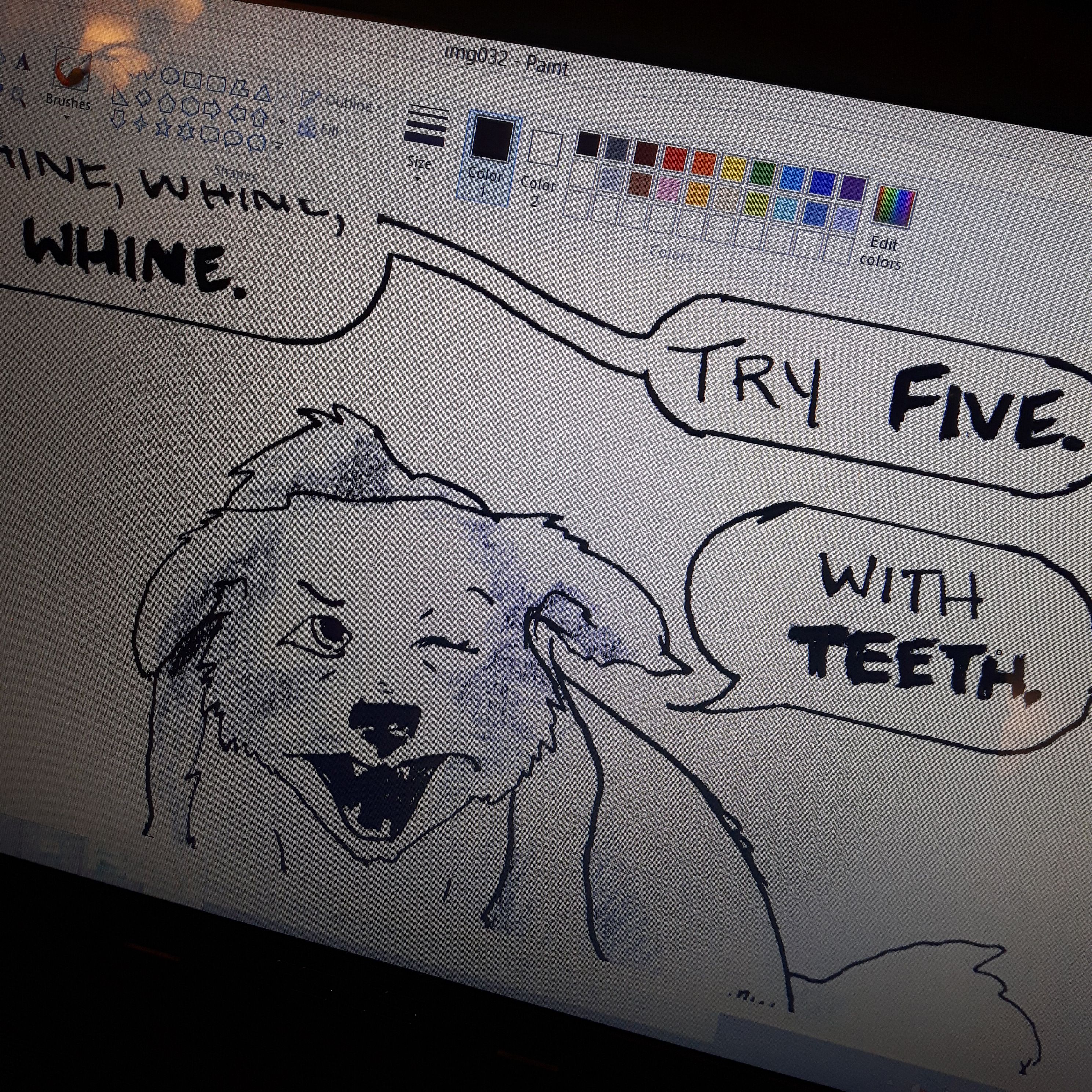Viewport: 1092px width, 1092px height.
Task: Pick the yellow palette swatch
Action: pos(734,168)
